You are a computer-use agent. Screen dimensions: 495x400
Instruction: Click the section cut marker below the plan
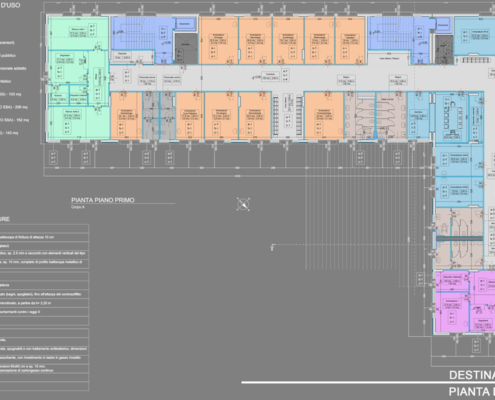(x=272, y=247)
